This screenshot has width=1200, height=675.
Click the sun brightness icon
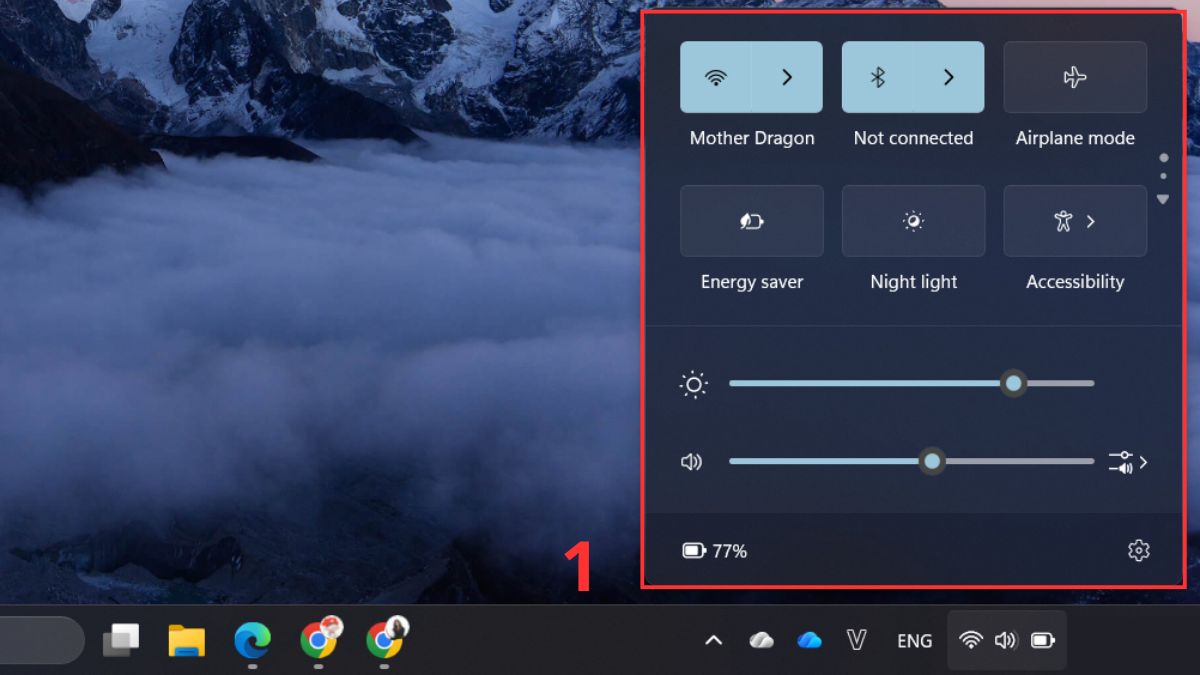coord(693,384)
